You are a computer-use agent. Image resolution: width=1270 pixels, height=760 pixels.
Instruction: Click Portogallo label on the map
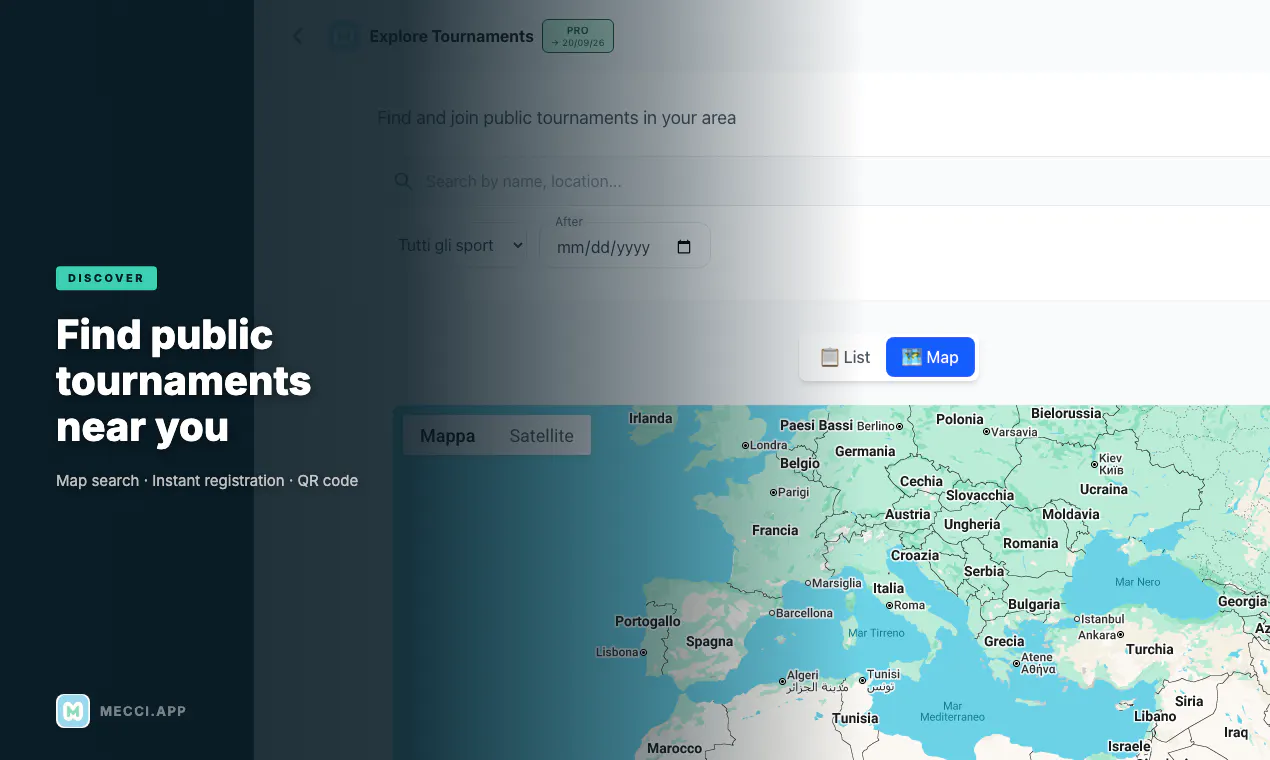point(648,621)
